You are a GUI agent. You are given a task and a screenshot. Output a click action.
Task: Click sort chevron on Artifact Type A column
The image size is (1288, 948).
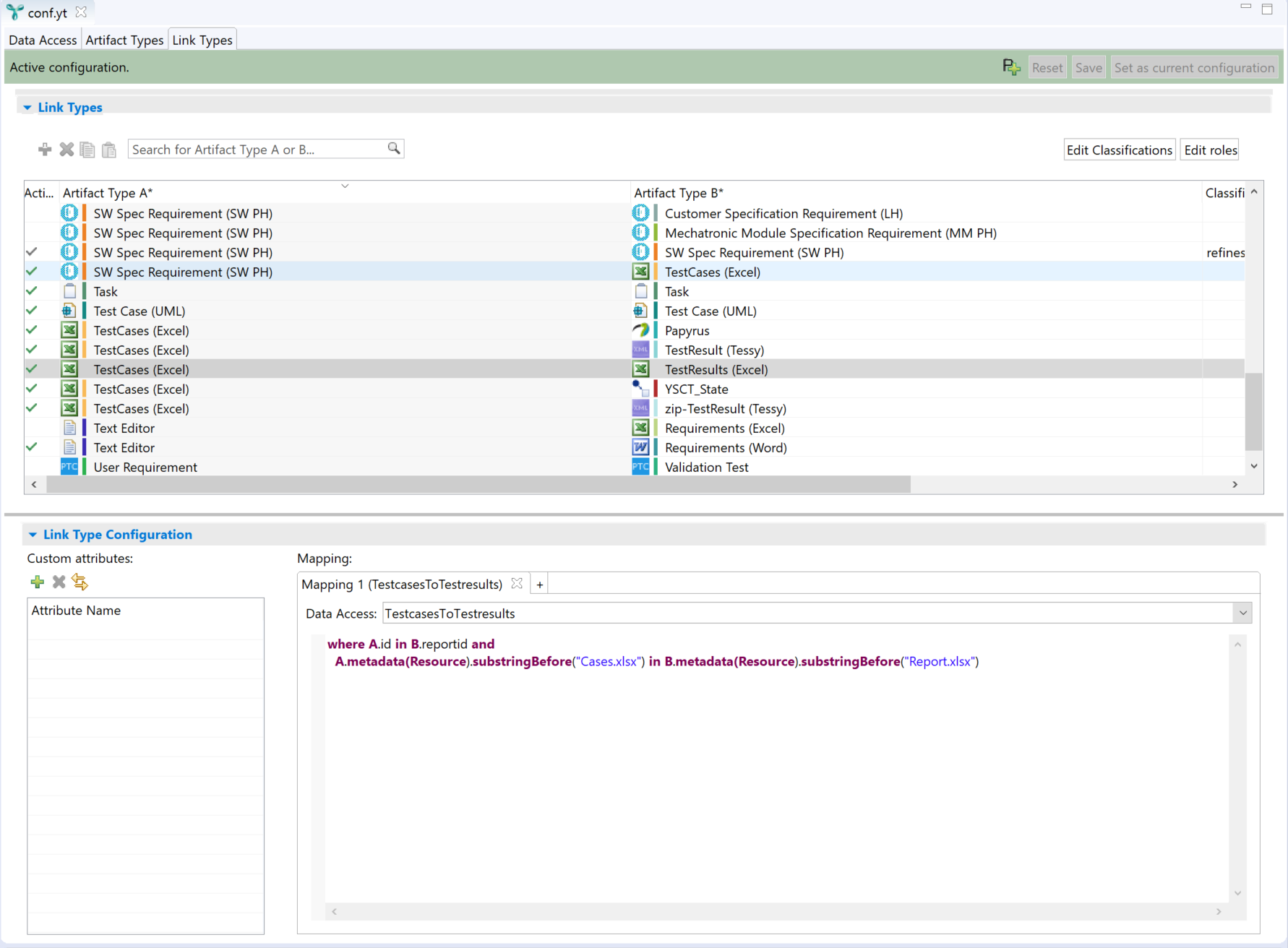[x=345, y=186]
